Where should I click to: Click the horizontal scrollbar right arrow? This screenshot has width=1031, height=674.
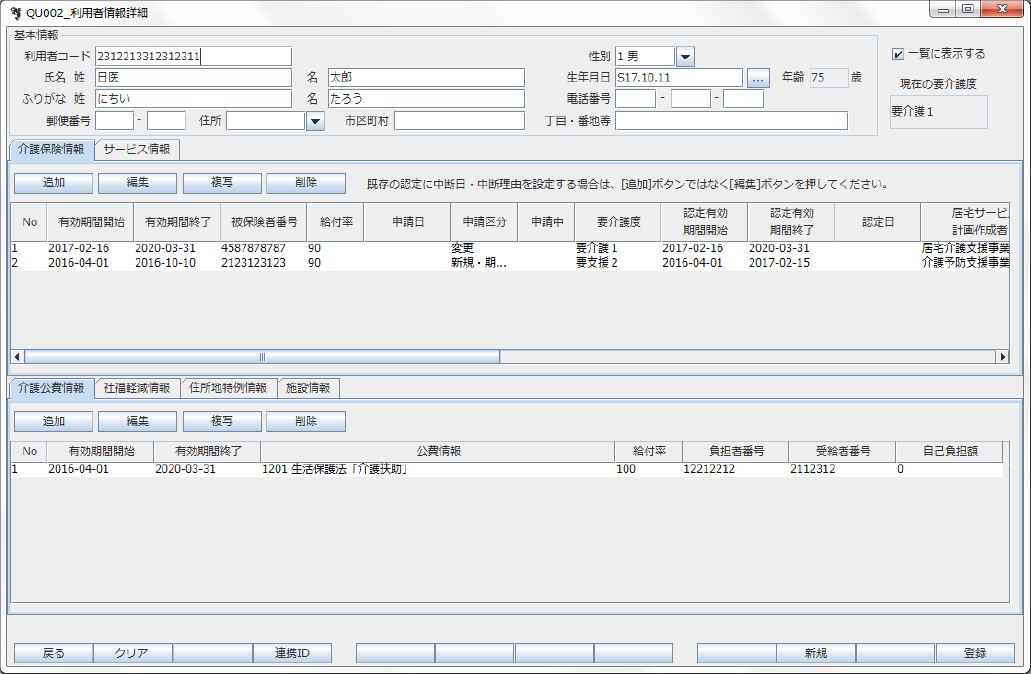click(x=1002, y=356)
